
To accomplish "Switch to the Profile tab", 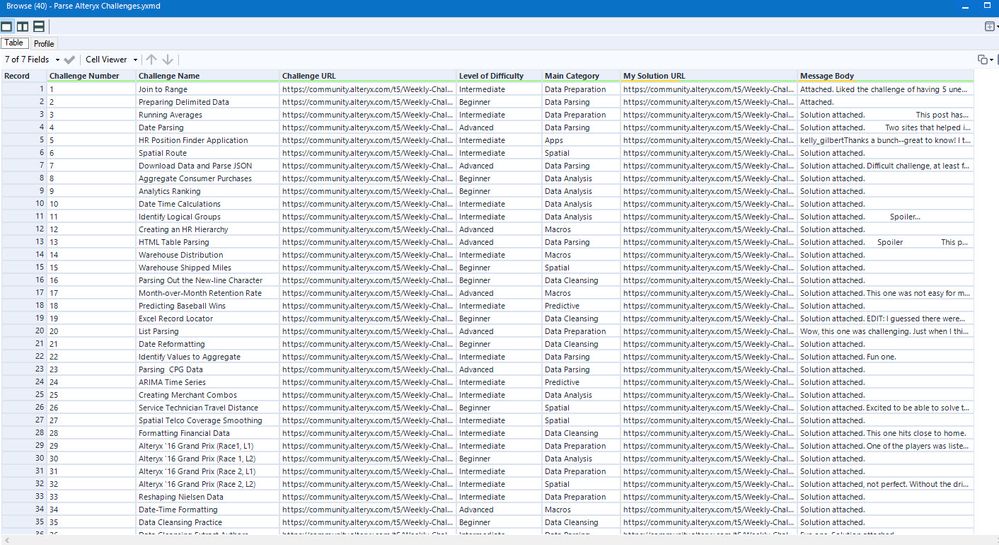I will point(44,43).
